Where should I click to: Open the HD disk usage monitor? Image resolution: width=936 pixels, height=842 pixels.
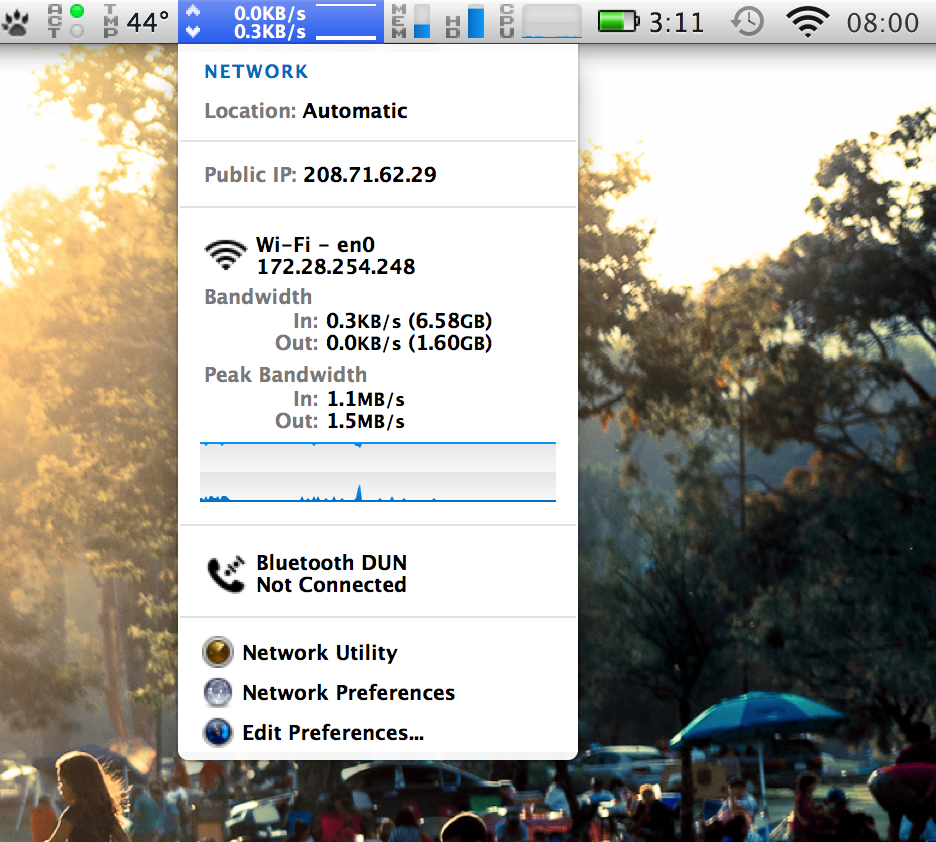(x=465, y=22)
